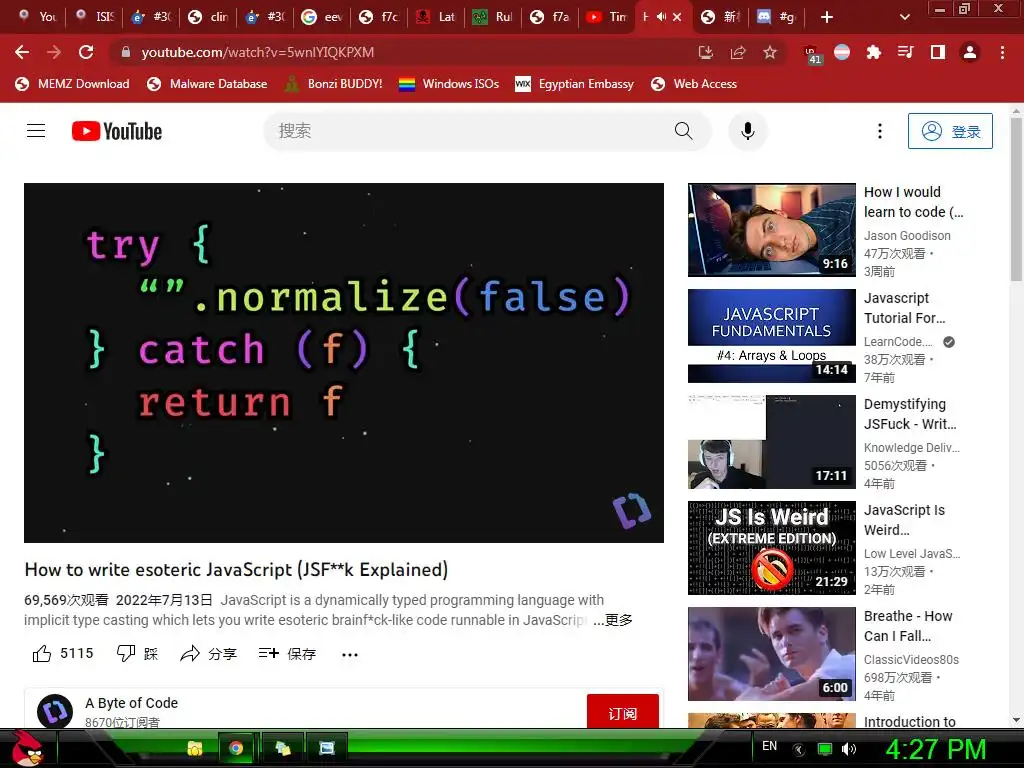
Task: Open the Angry Birds start button
Action: (27, 748)
